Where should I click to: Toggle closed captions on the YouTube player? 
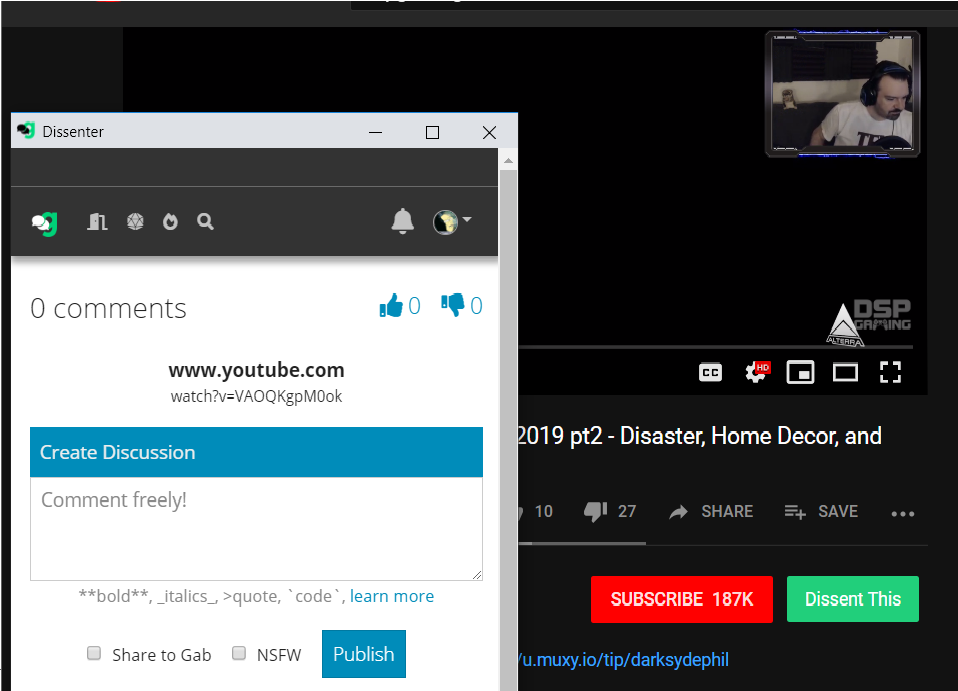711,372
